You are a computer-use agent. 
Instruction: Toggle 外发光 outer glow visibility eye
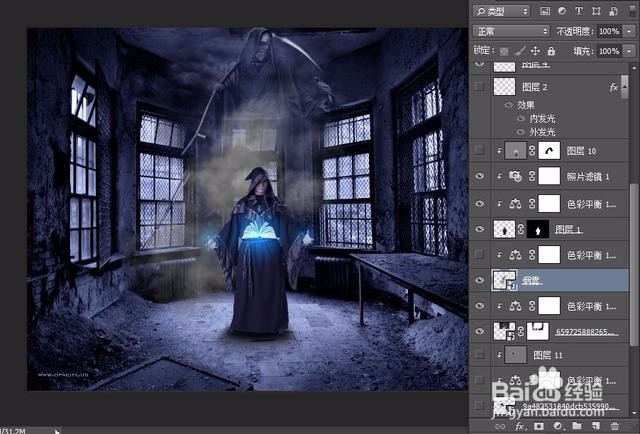pyautogui.click(x=521, y=132)
